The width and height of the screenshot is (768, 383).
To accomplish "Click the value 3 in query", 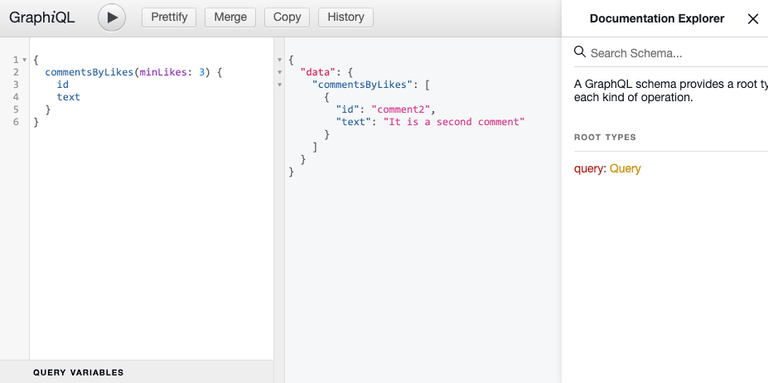I will [201, 72].
